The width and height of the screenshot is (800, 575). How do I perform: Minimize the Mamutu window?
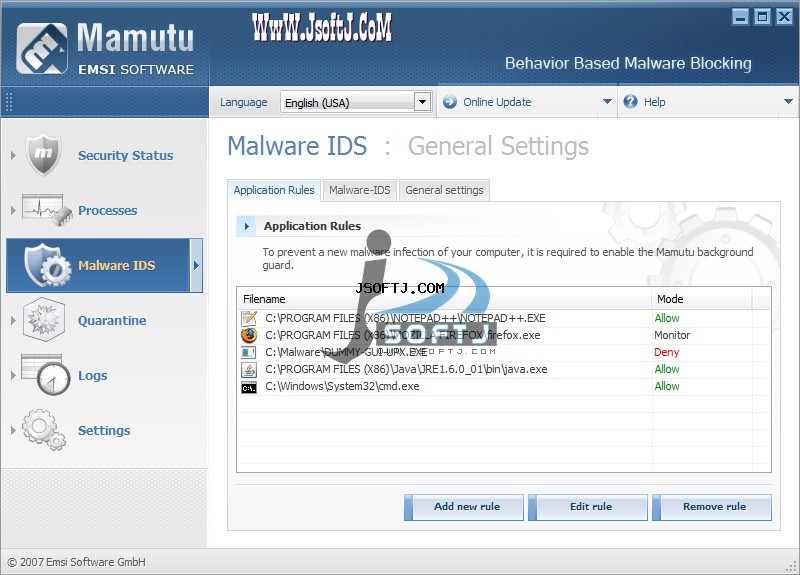coord(740,17)
